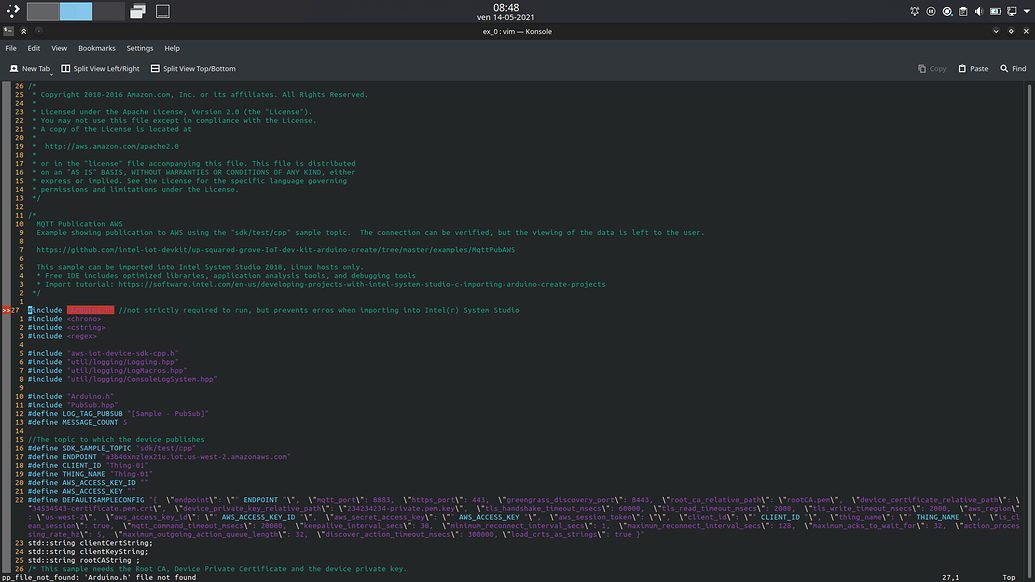
Task: Click the Klipper clipboard tray icon
Action: 963,11
